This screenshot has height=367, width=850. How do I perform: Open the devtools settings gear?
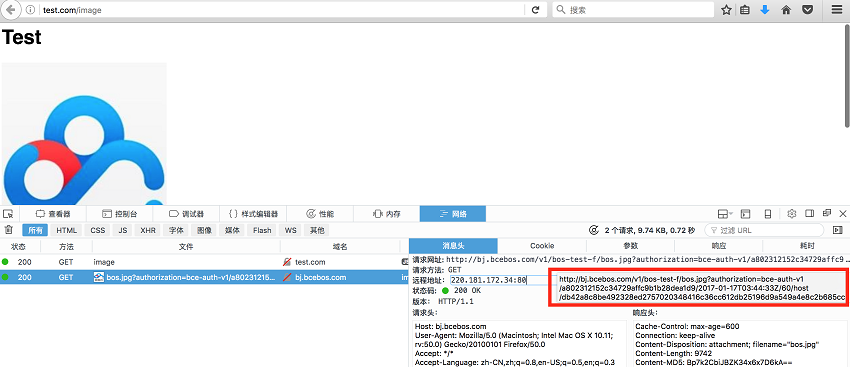[791, 214]
